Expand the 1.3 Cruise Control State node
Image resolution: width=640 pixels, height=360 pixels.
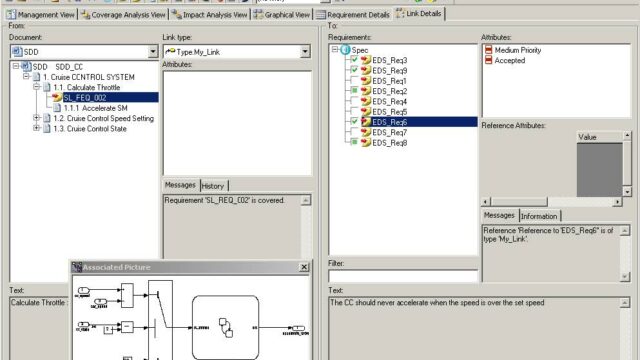36,128
